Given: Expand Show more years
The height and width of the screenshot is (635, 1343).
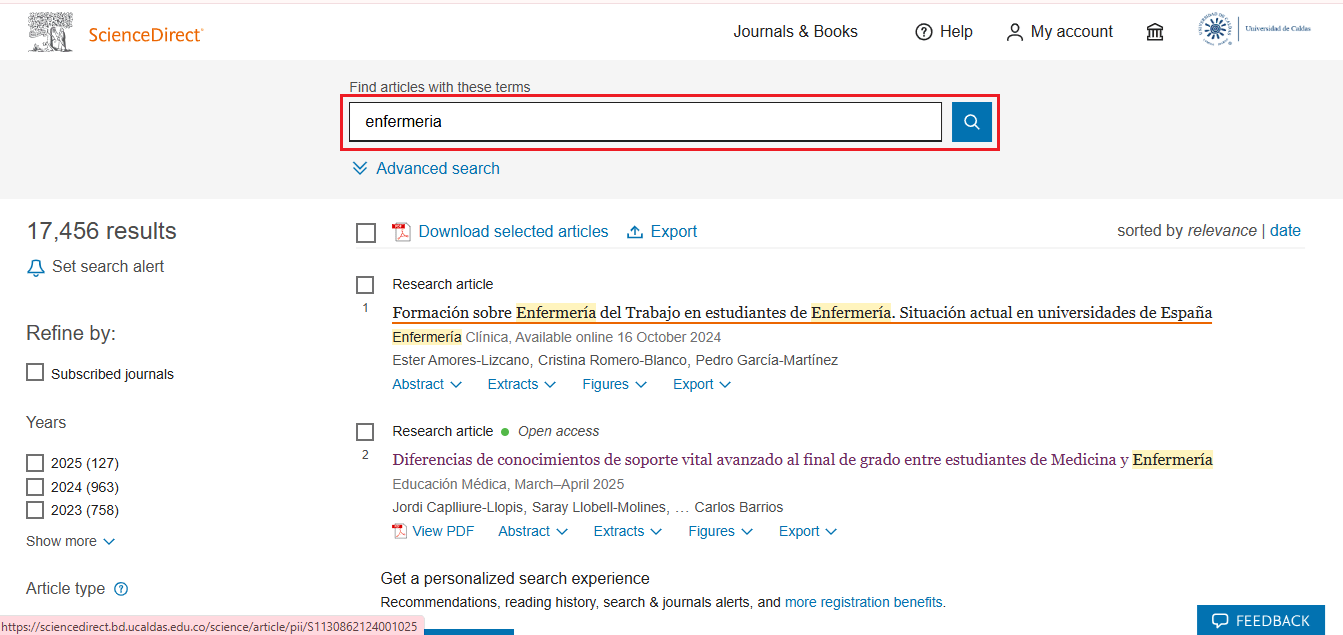Looking at the screenshot, I should (x=71, y=541).
